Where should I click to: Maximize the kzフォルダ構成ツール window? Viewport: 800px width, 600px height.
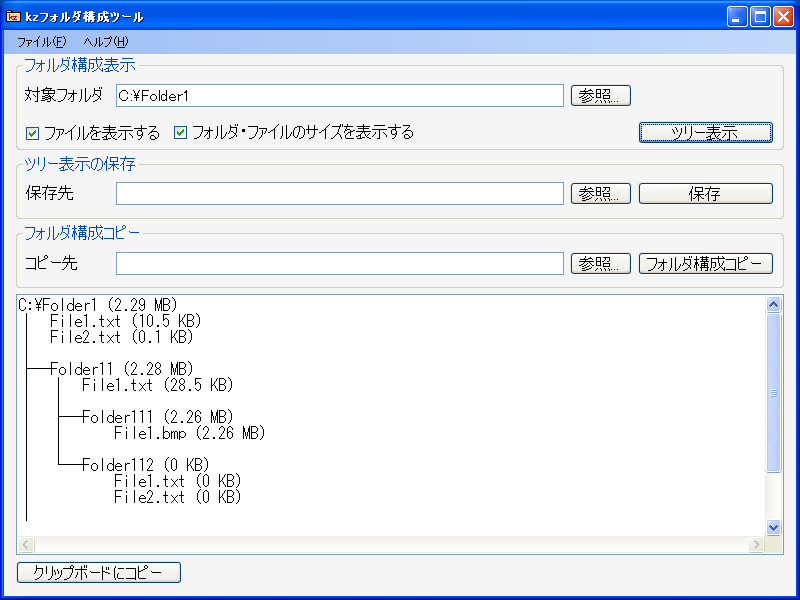tap(760, 17)
